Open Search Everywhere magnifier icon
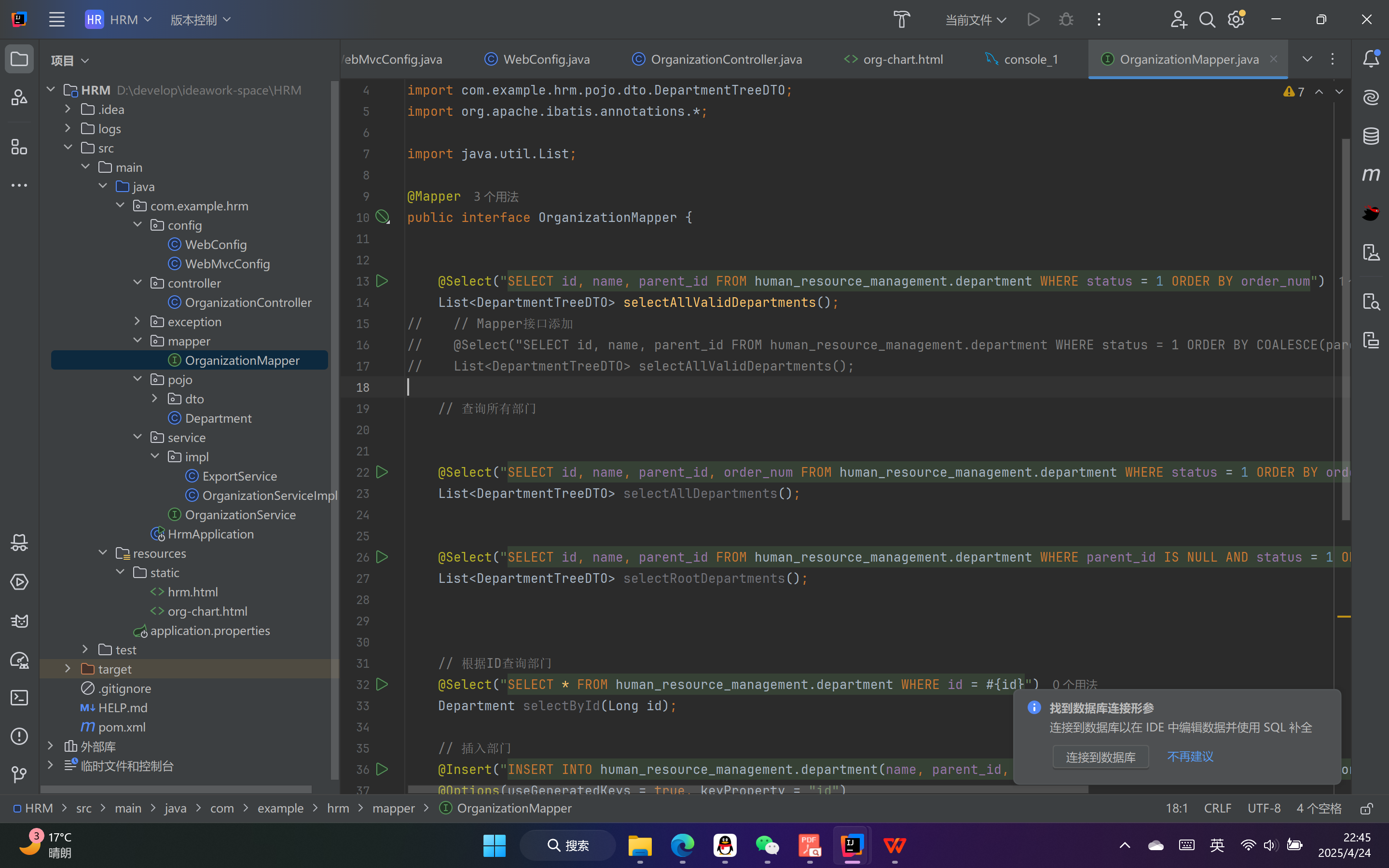 1207,19
